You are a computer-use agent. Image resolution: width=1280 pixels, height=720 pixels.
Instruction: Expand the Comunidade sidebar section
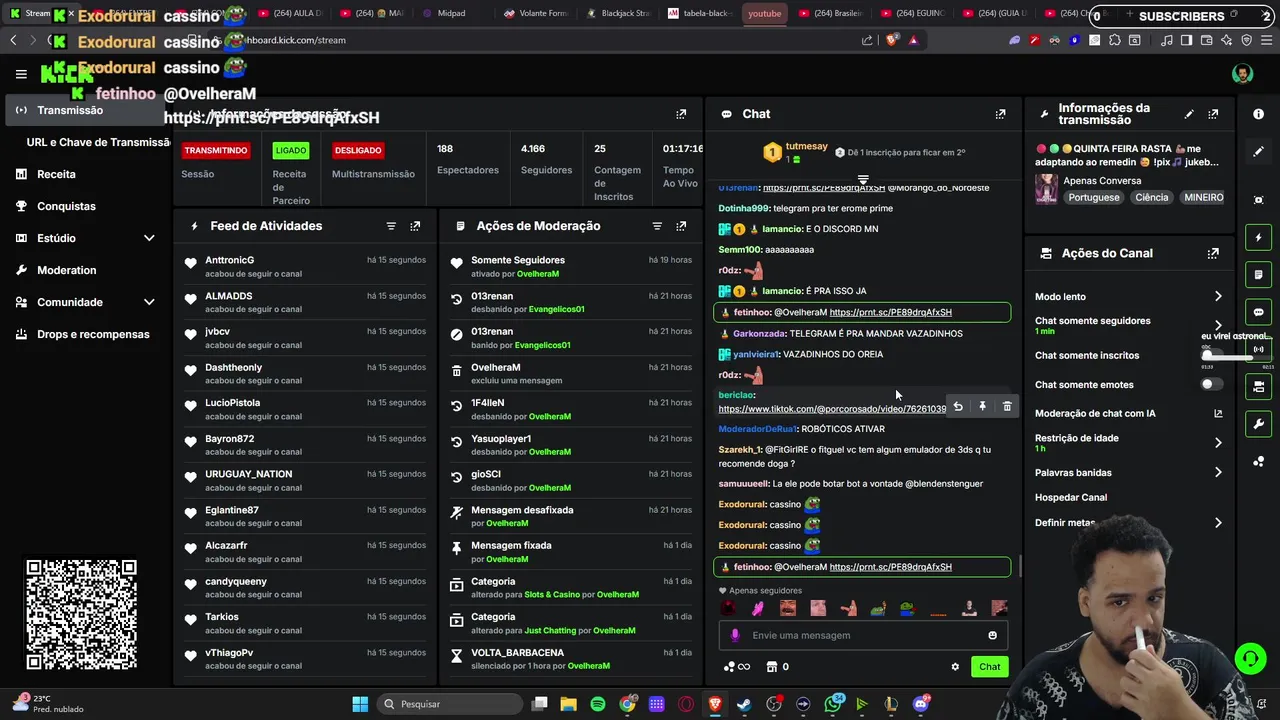(149, 302)
